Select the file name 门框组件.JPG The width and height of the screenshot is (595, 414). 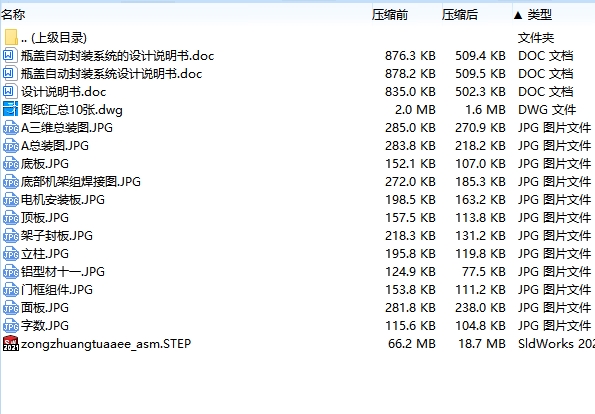tap(57, 290)
